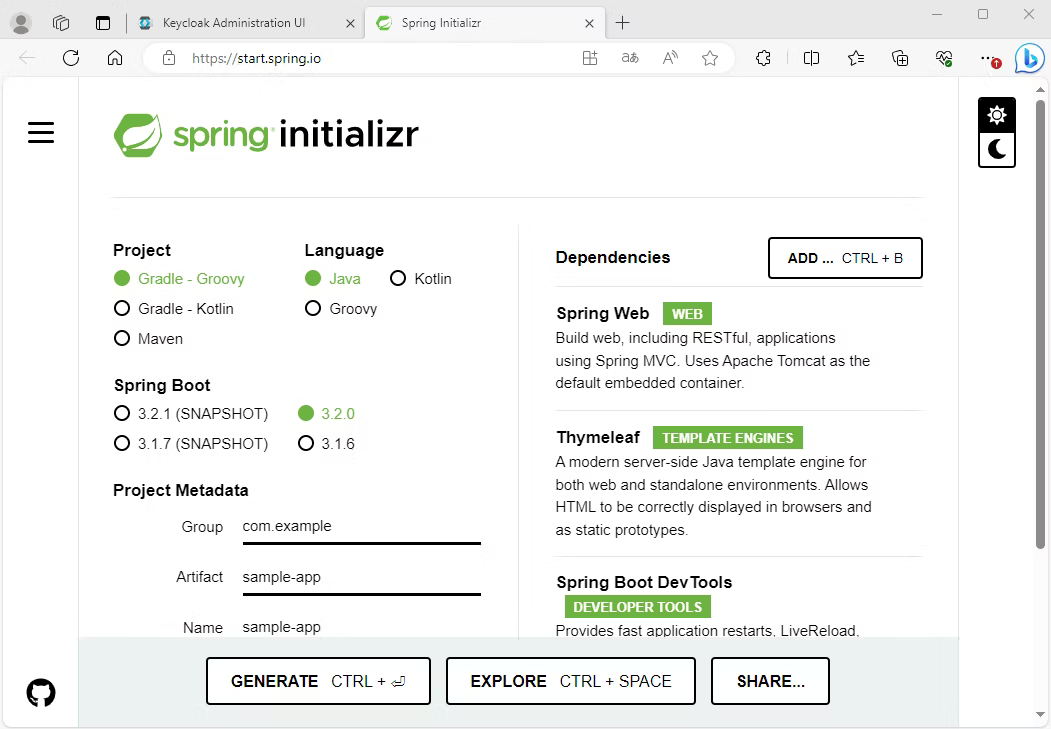Switch to dark theme moon icon
The height and width of the screenshot is (729, 1051).
coord(996,150)
